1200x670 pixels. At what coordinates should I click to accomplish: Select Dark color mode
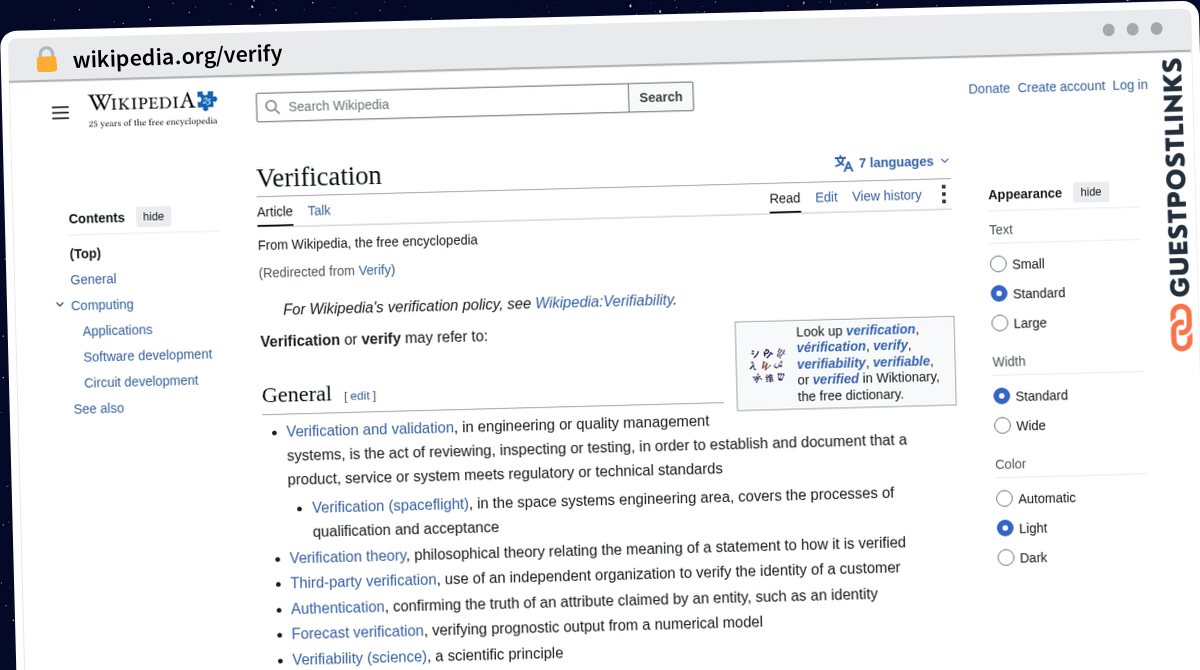coord(1006,558)
